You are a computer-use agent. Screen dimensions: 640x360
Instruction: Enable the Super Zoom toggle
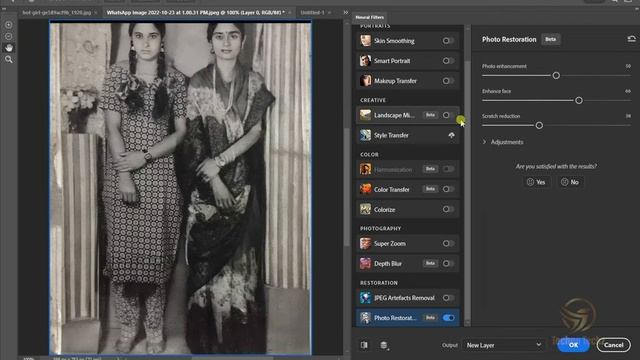(x=448, y=243)
